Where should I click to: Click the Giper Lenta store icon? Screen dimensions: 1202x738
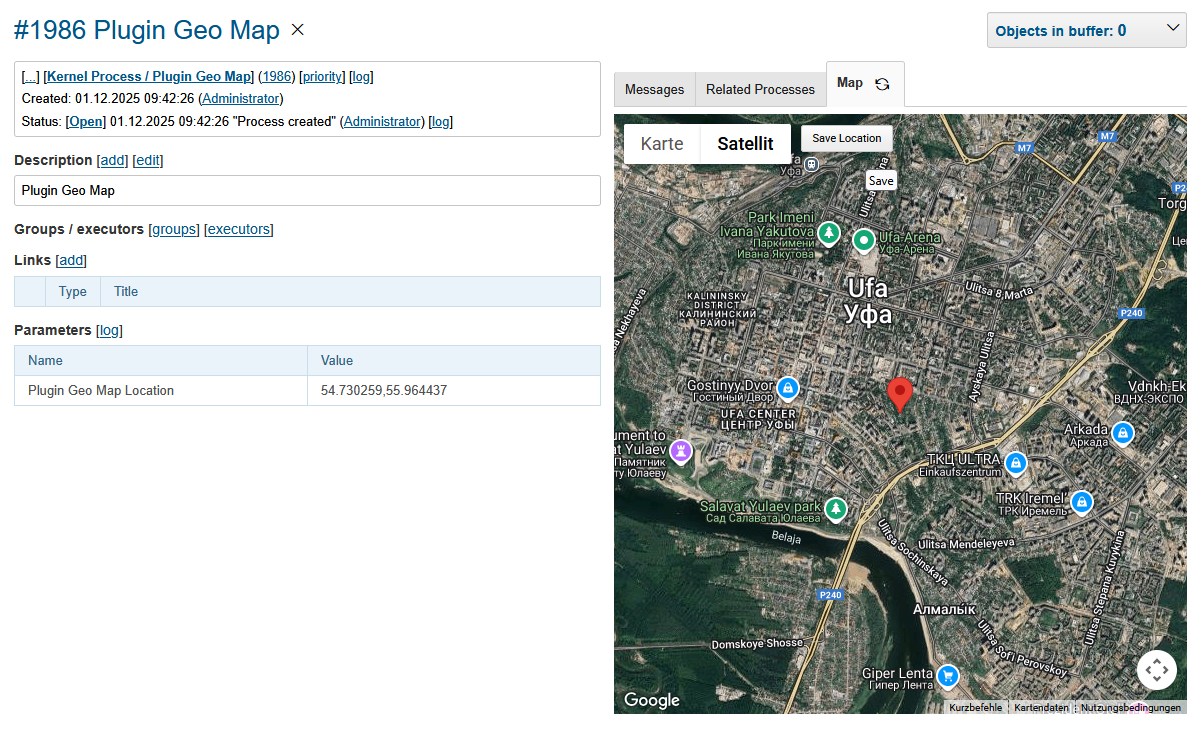(946, 675)
